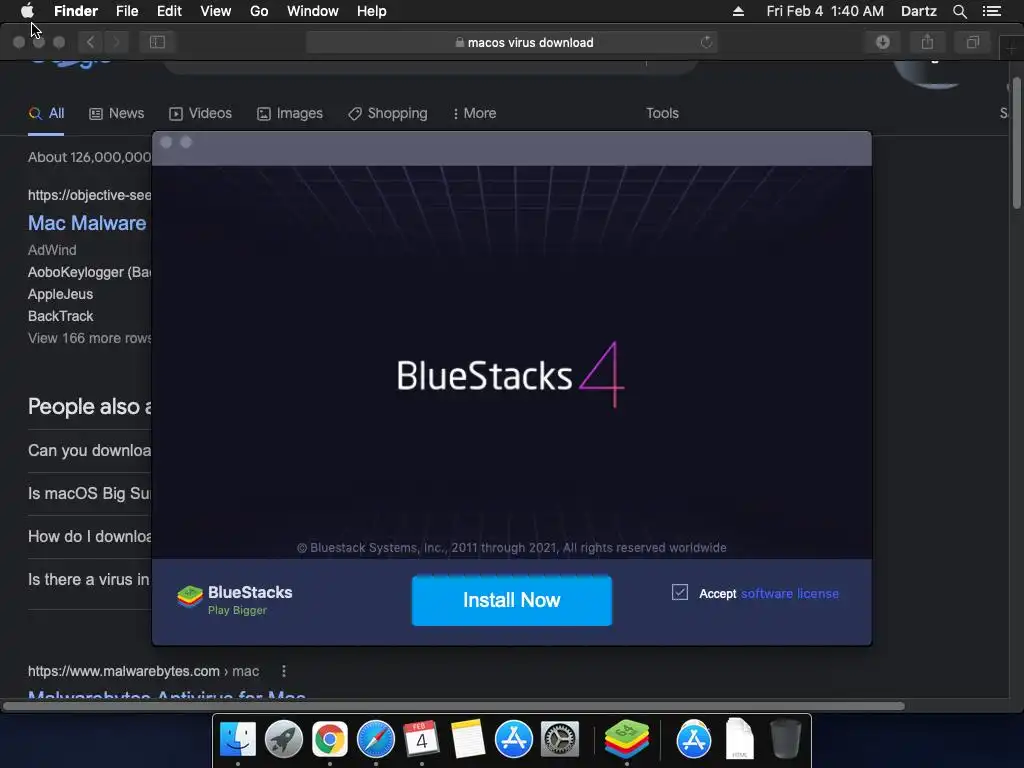
Task: Open the HTML file in the Dock
Action: pyautogui.click(x=740, y=739)
